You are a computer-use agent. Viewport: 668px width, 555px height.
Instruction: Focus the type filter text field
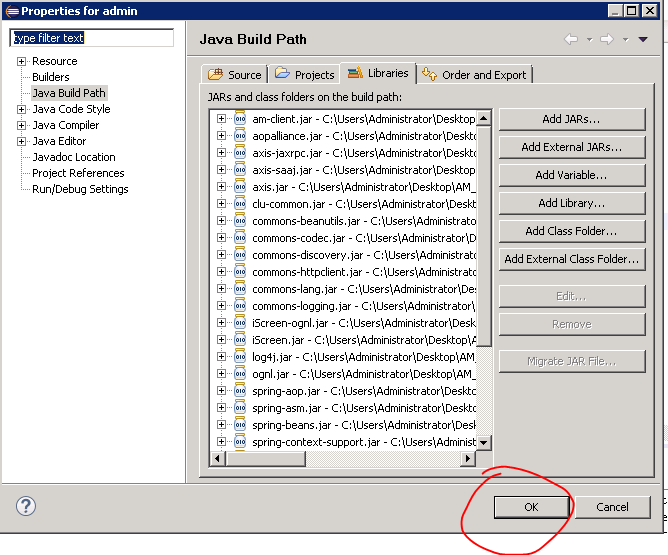(x=91, y=38)
